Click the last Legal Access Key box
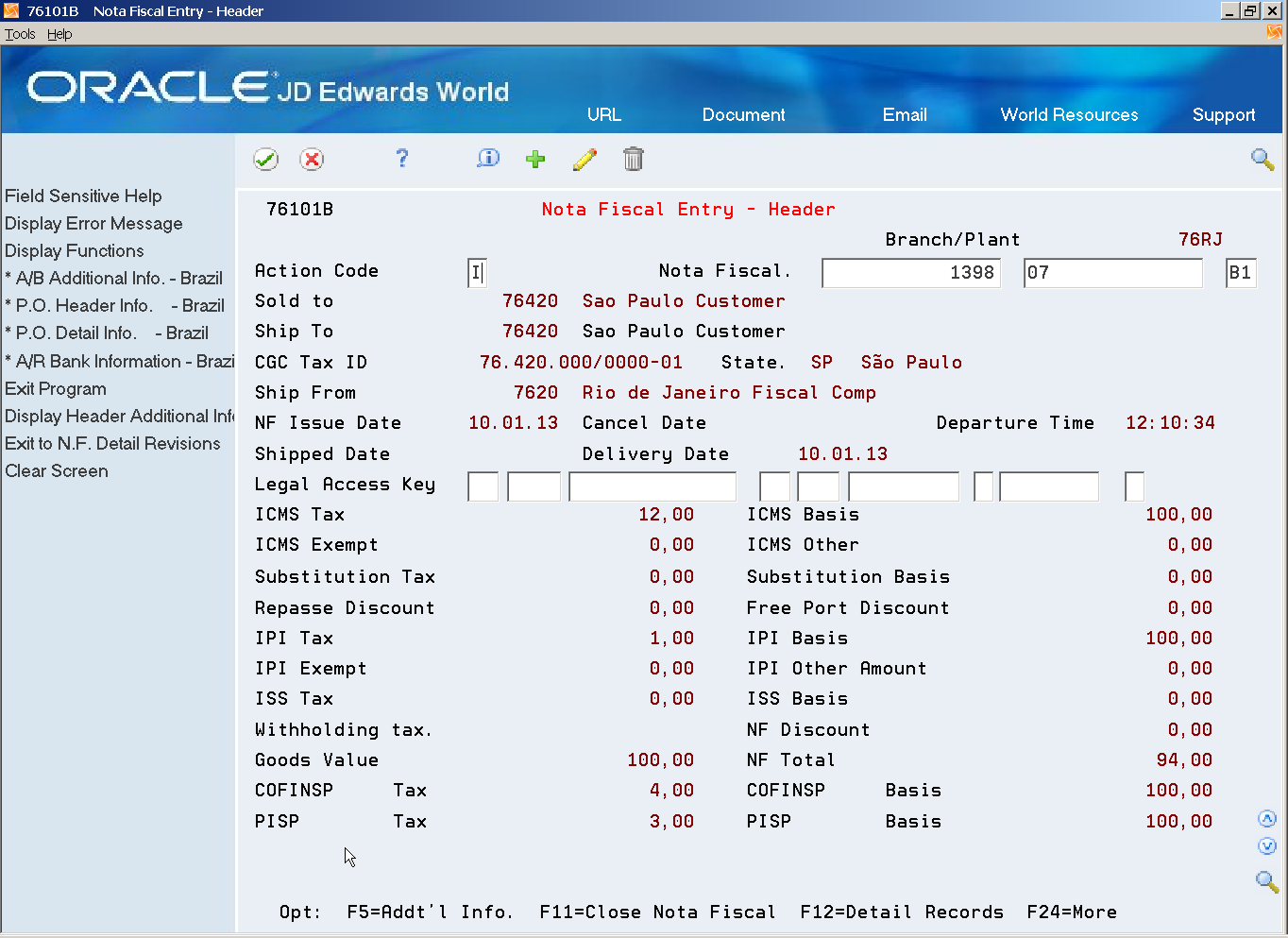This screenshot has width=1288, height=938. click(x=1135, y=486)
